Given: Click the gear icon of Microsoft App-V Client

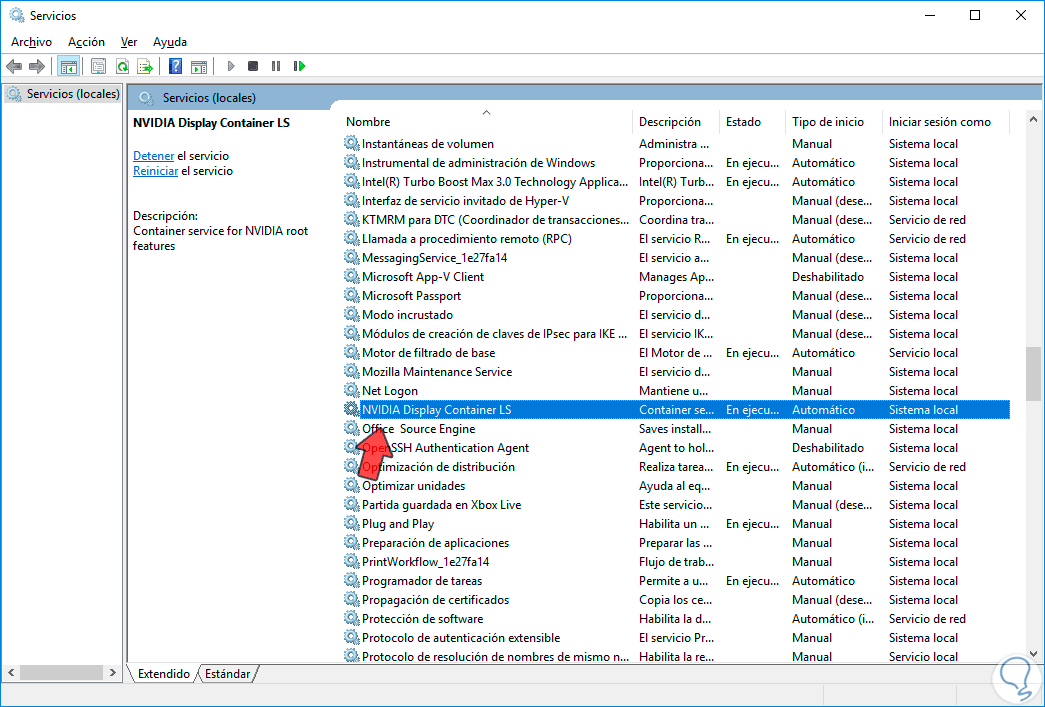Looking at the screenshot, I should [351, 276].
